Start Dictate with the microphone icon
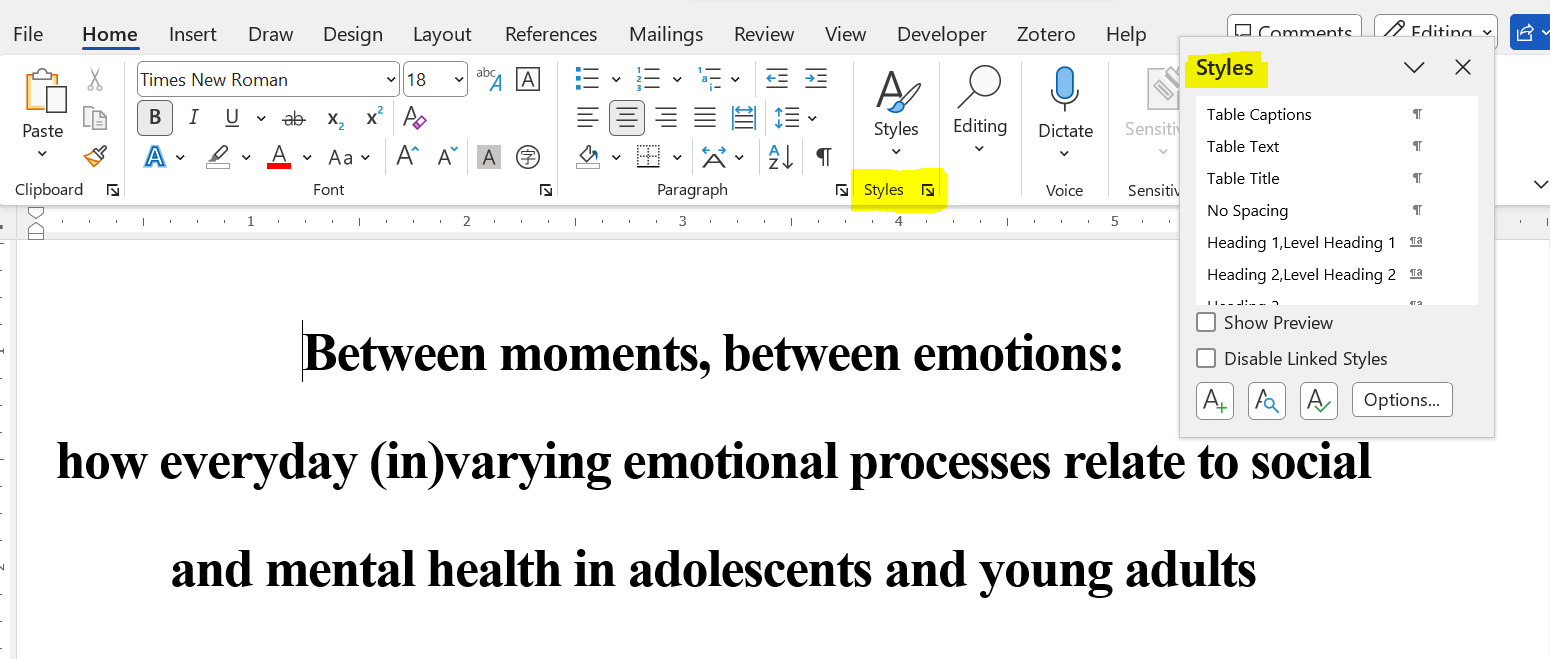The image size is (1550, 659). (1065, 90)
